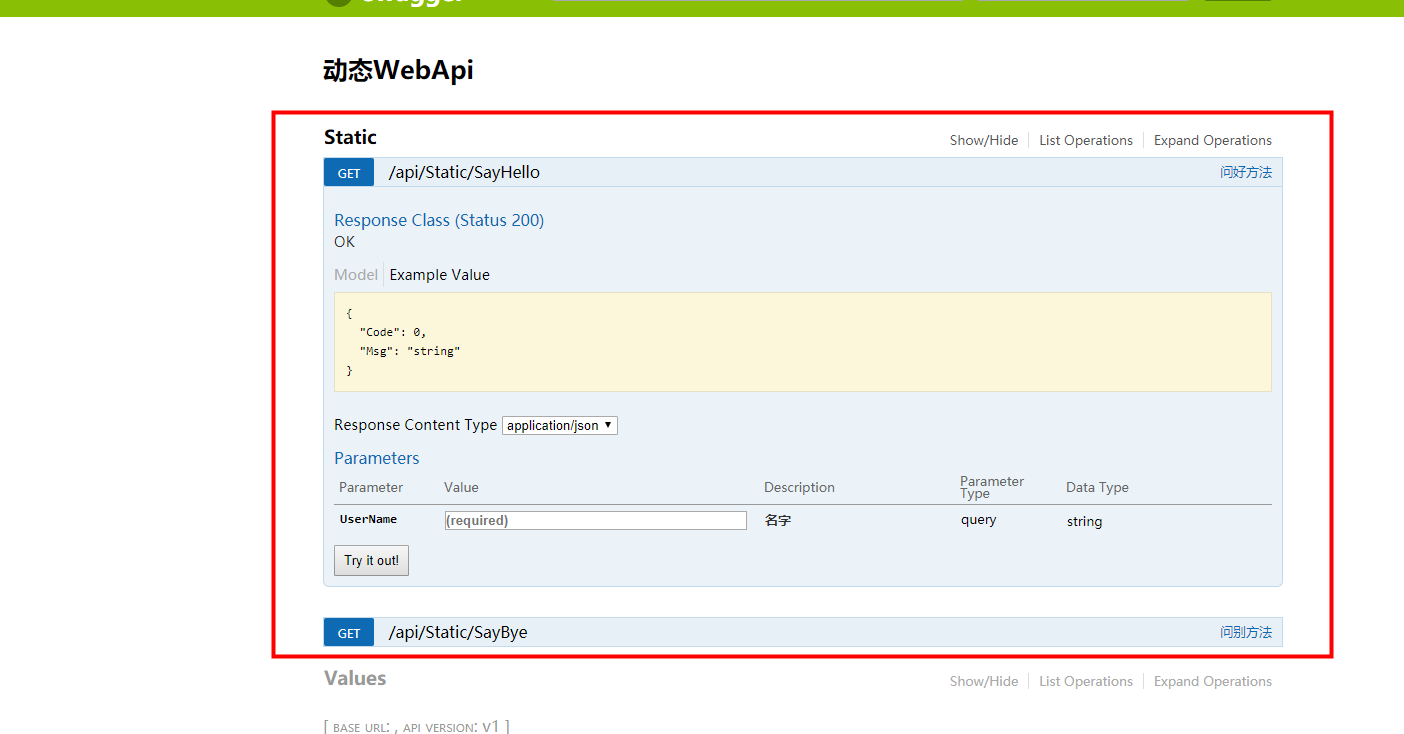Click the blue GET badge on /api/Static/SayBye
Screen dimensions: 1404x734
[x=348, y=632]
